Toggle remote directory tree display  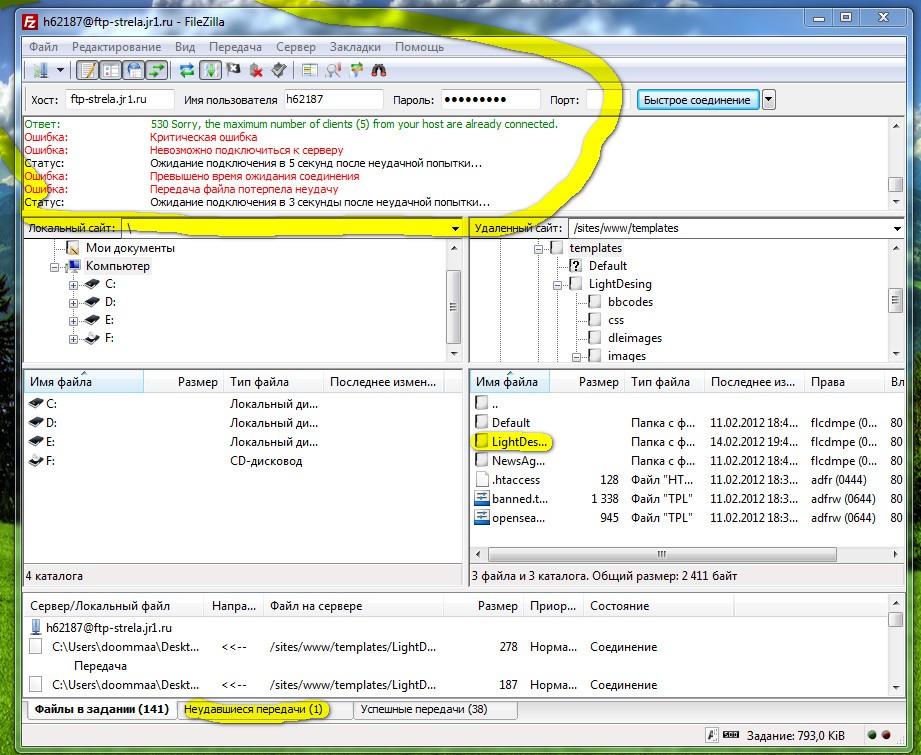tap(134, 71)
